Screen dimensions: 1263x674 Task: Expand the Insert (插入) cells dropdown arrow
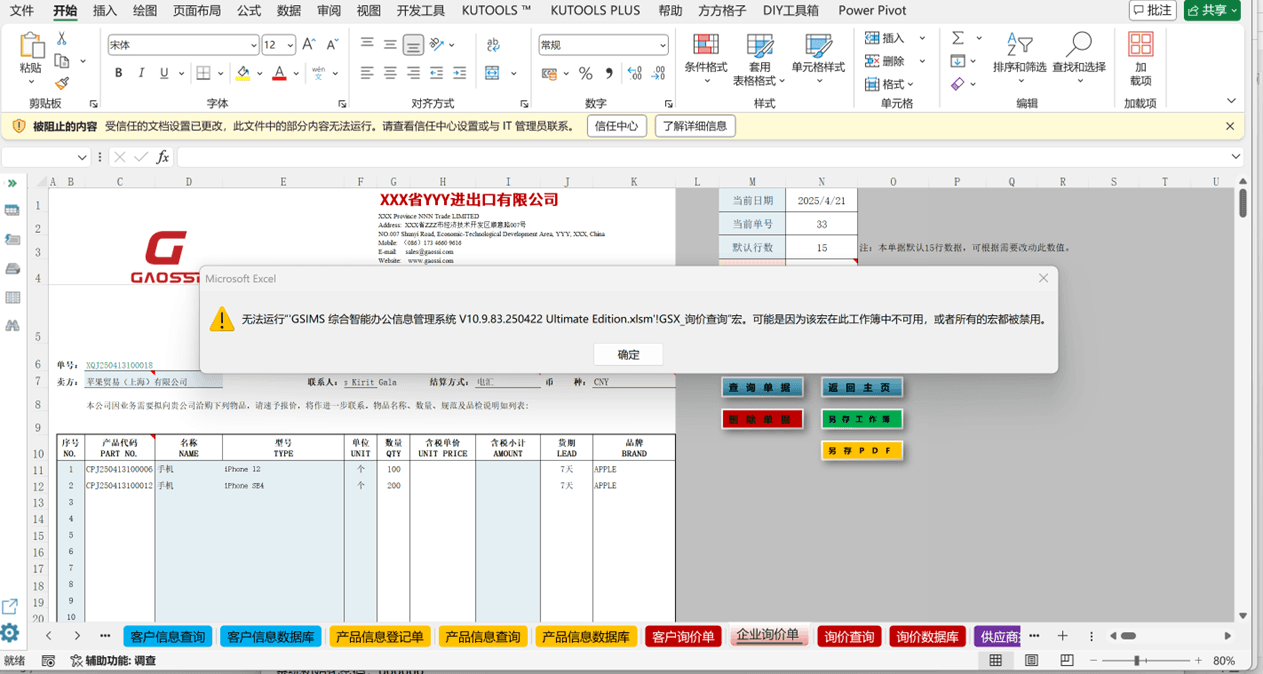[922, 38]
